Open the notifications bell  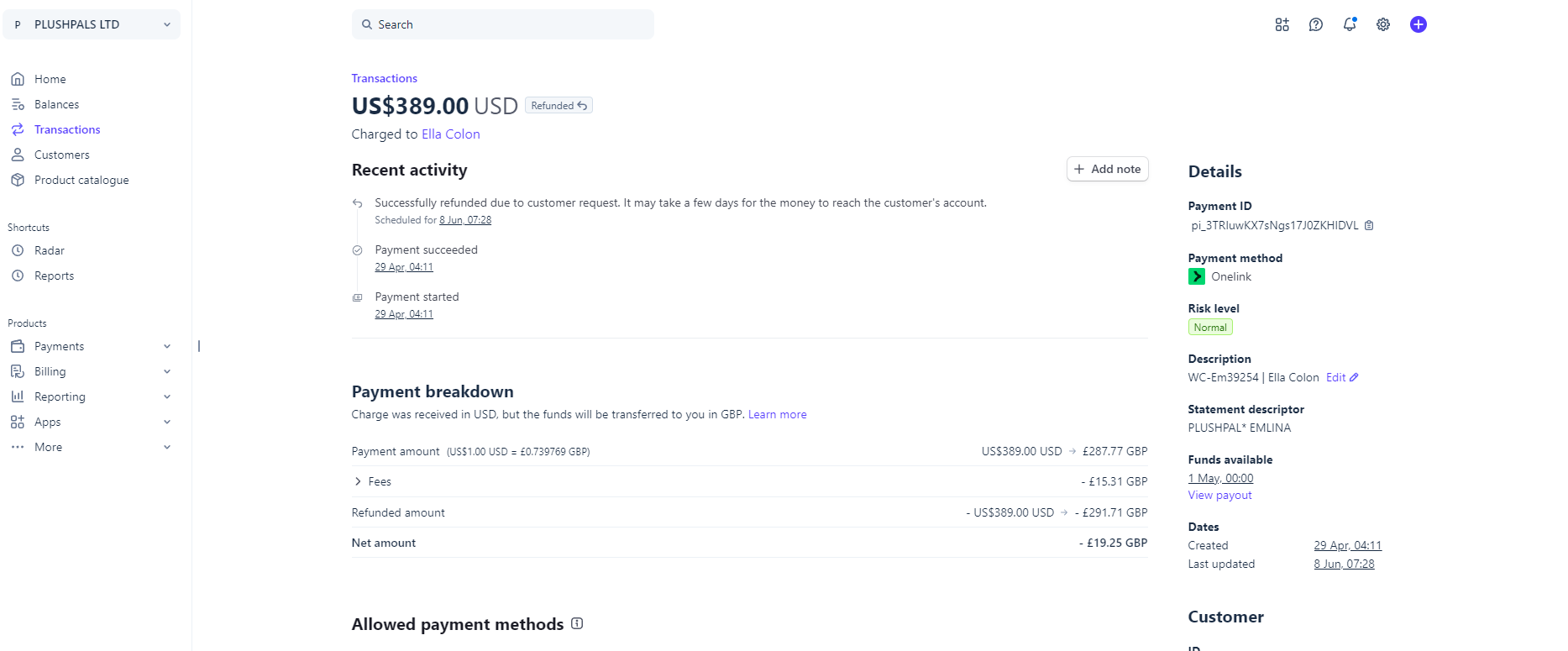(x=1350, y=24)
